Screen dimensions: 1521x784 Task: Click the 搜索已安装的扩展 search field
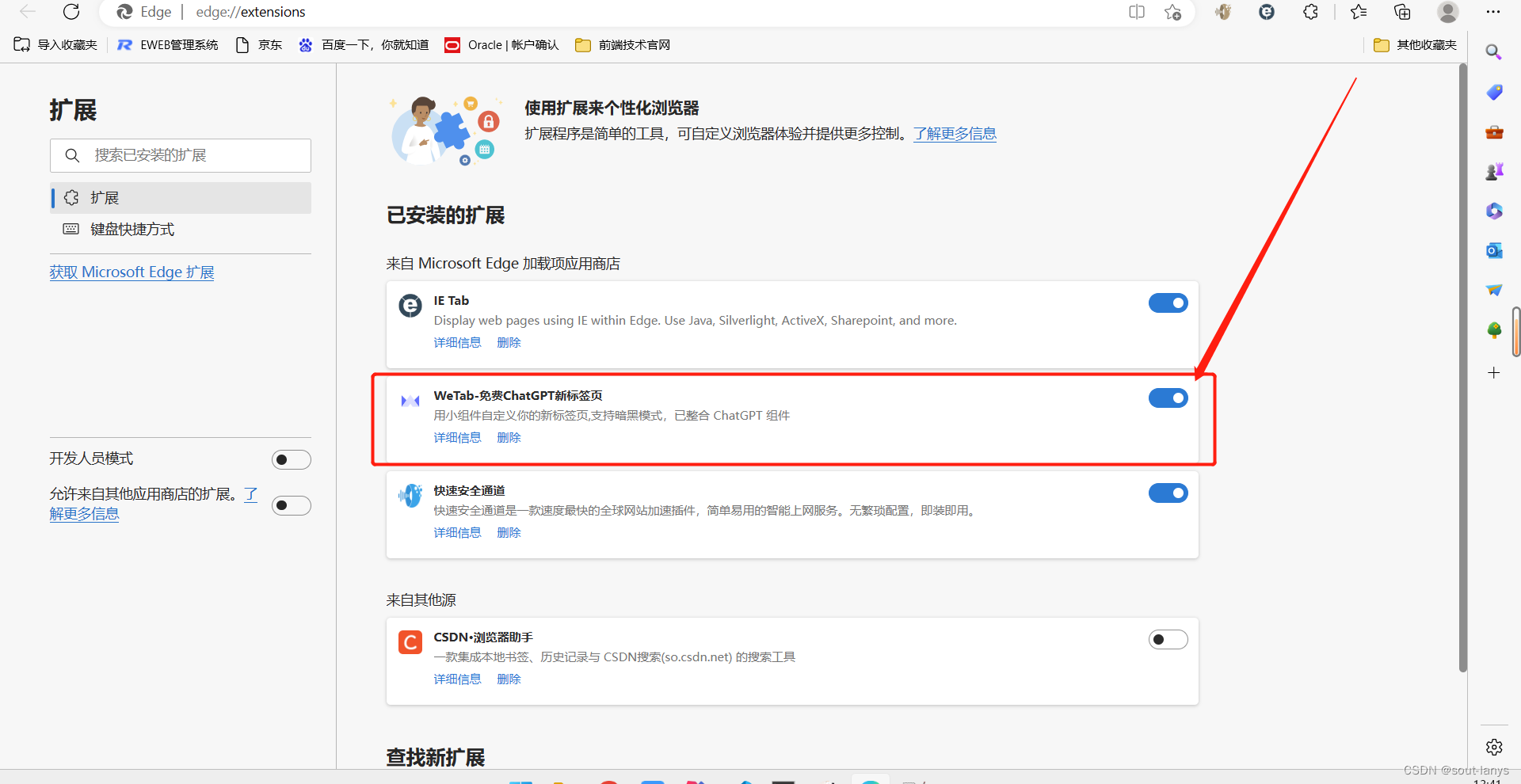[181, 155]
